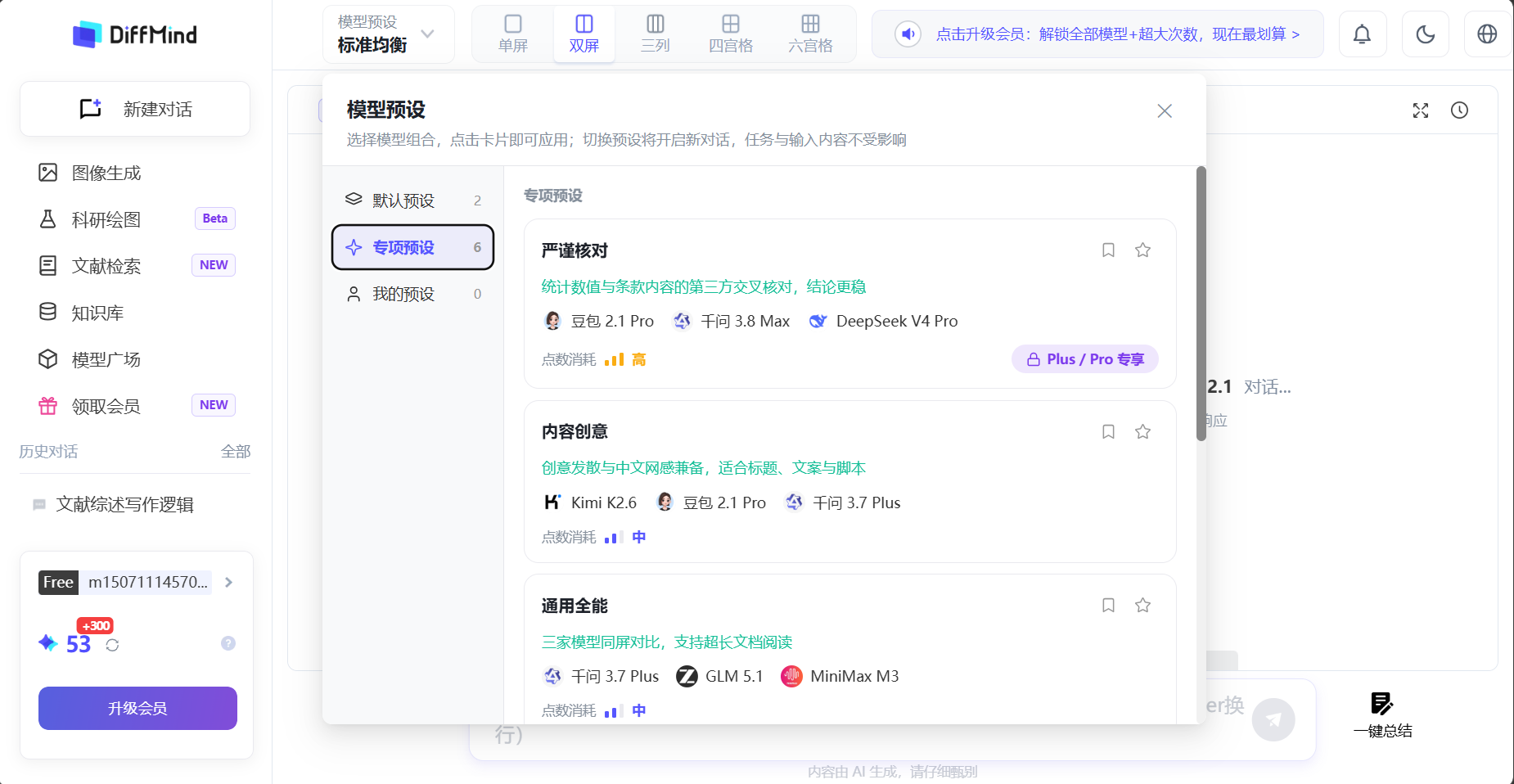Viewport: 1514px width, 784px height.
Task: Open 科研绘图 in the sidebar
Action: (135, 219)
